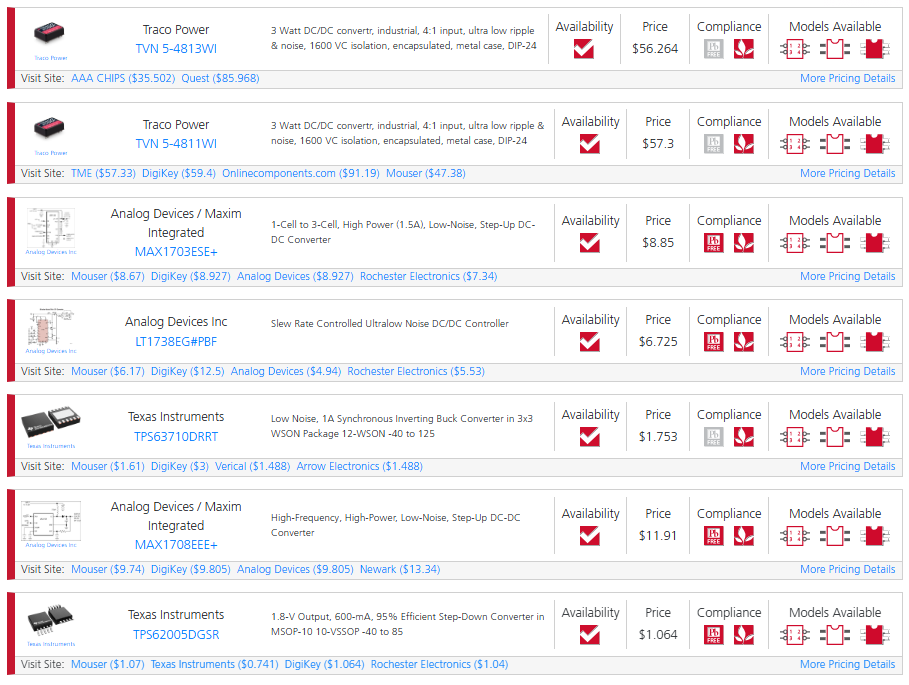Visit Rochester Electronics ($7.34) site link
Viewport: 909px width, 685px height.
[x=428, y=276]
